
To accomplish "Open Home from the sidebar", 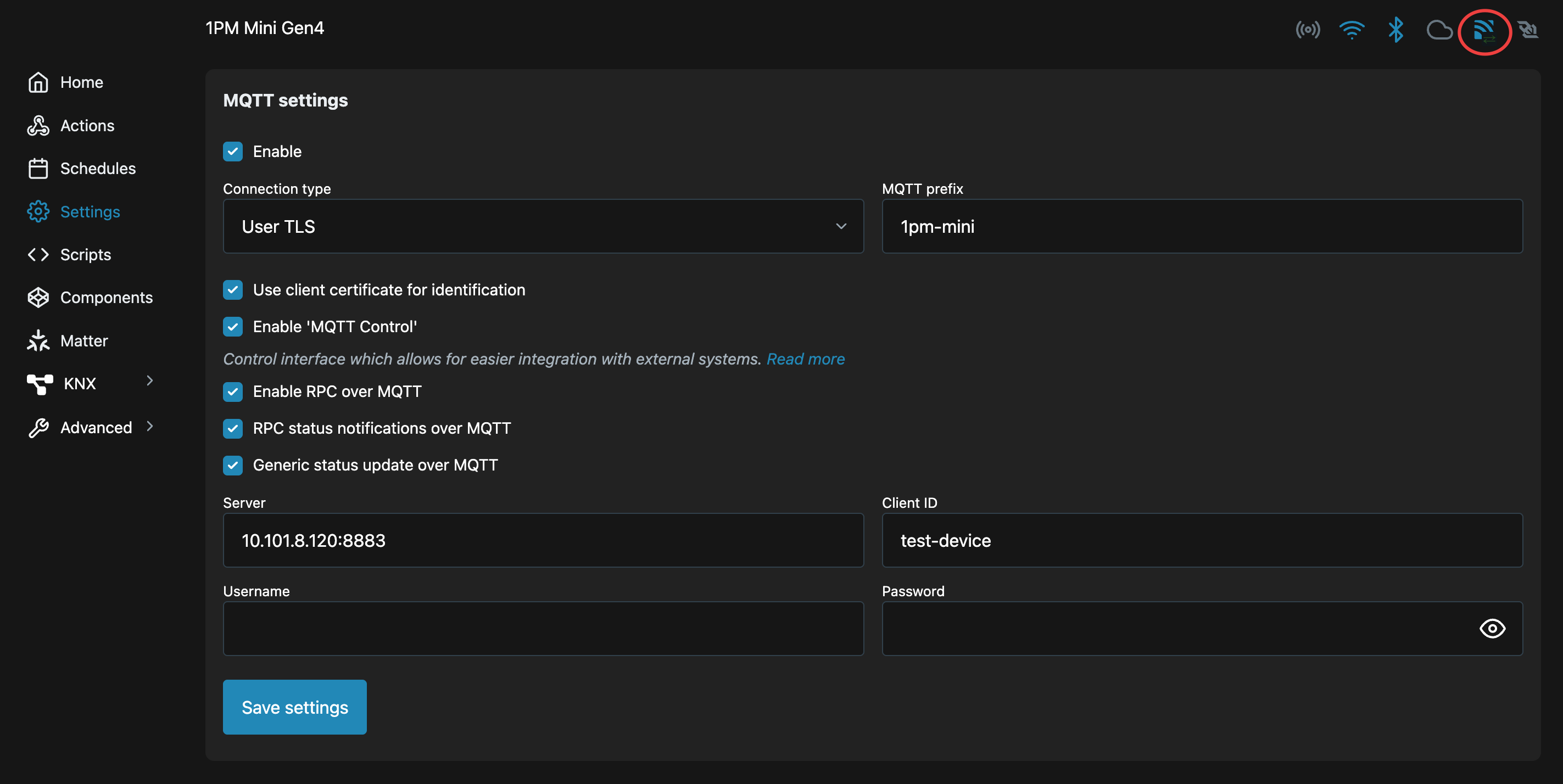I will [x=81, y=82].
